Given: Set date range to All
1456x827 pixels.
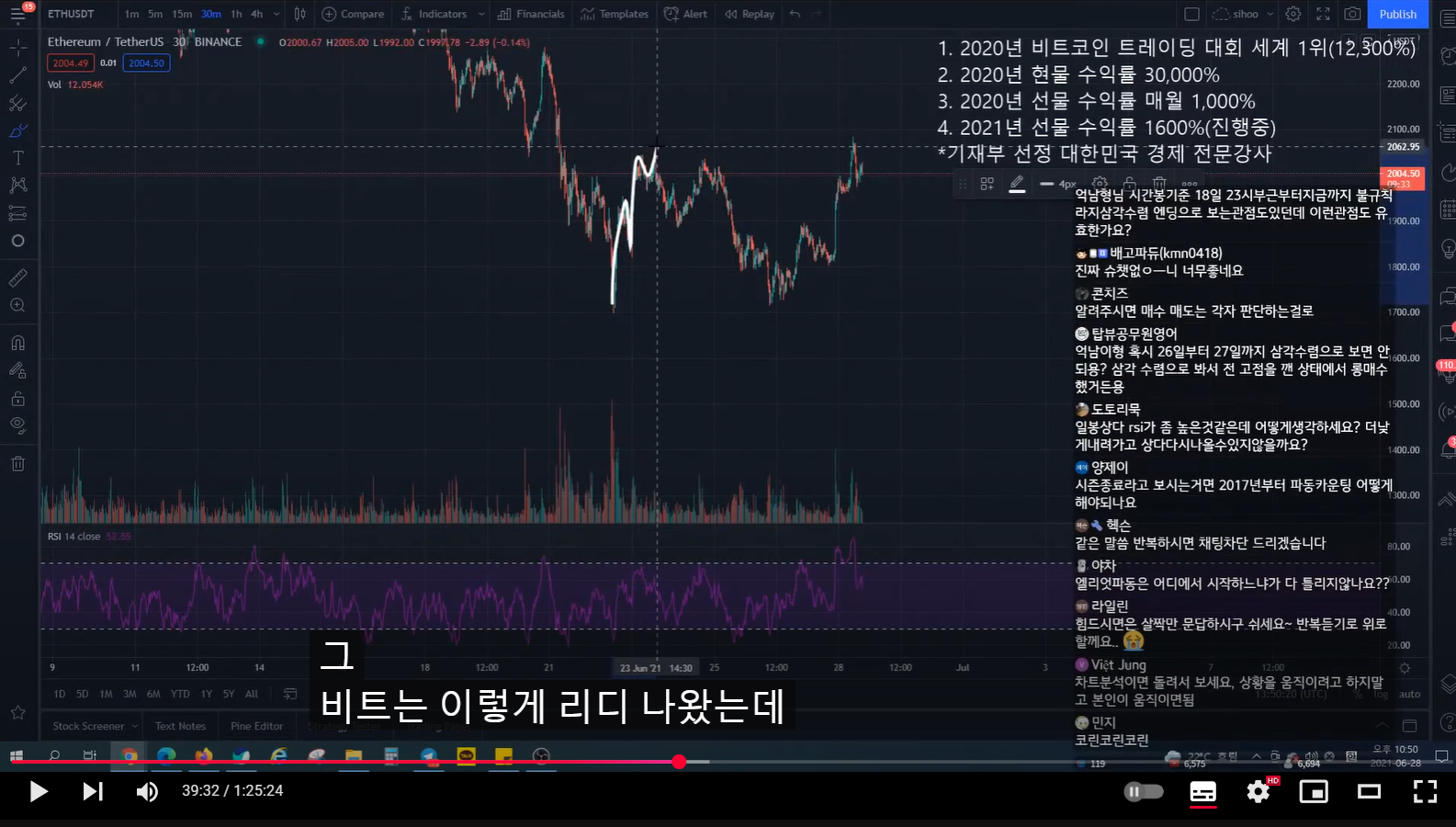Looking at the screenshot, I should pos(252,694).
